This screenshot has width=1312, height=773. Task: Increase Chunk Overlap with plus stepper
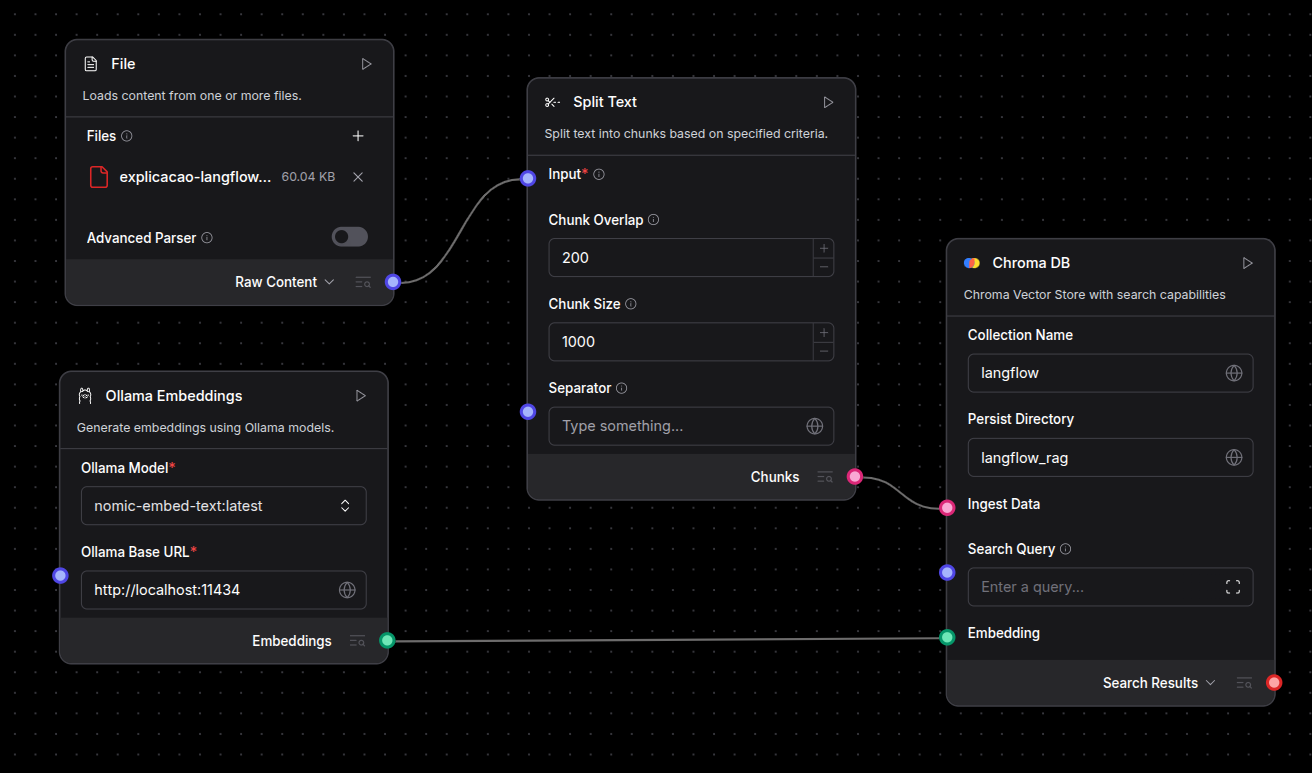[x=824, y=248]
